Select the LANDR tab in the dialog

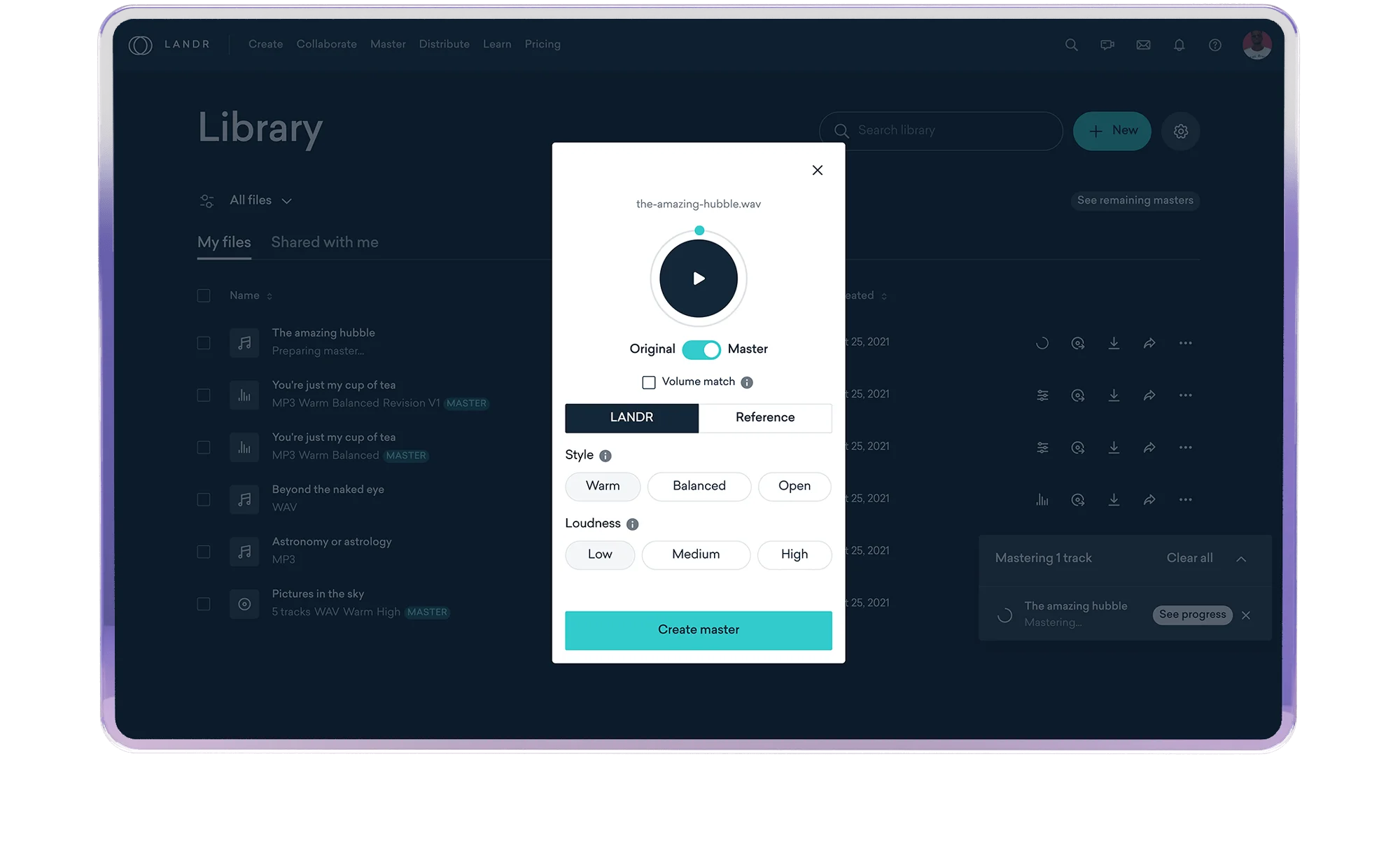pos(631,418)
